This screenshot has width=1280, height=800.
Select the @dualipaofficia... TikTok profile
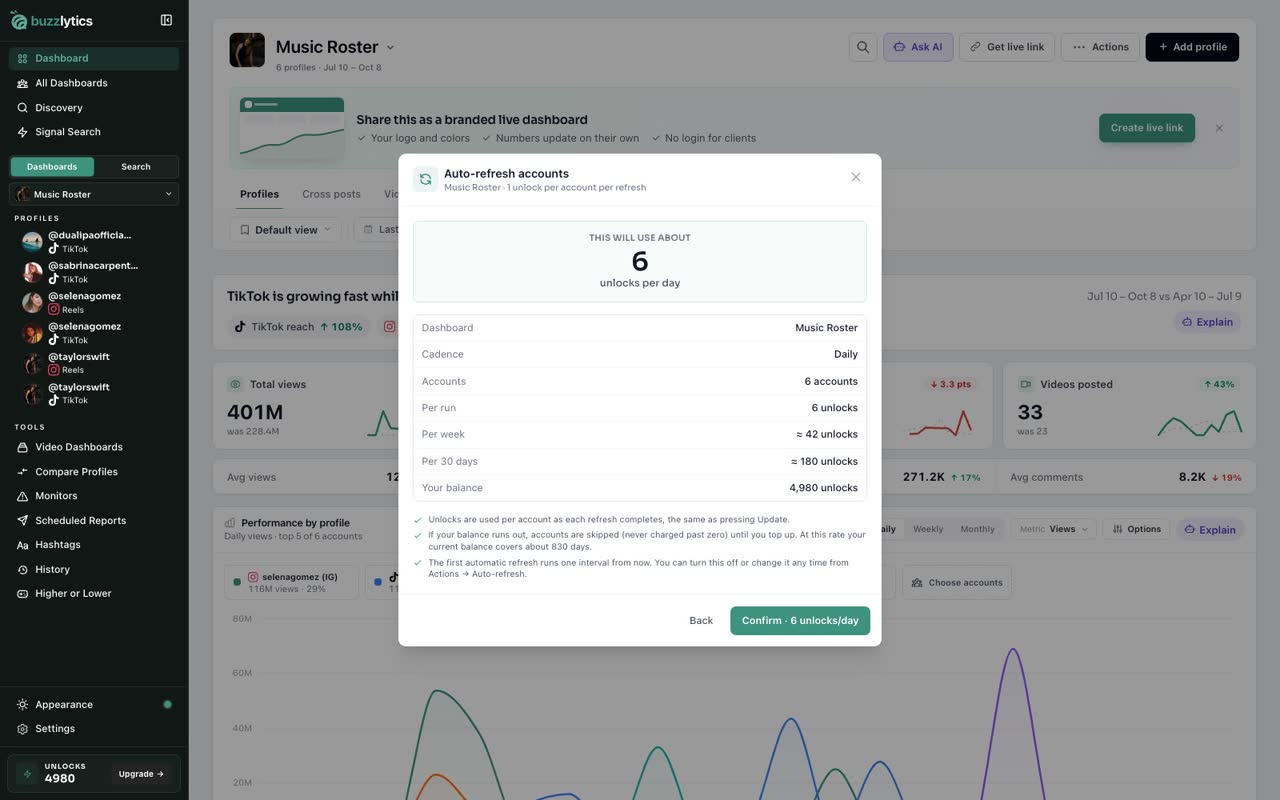click(x=94, y=241)
